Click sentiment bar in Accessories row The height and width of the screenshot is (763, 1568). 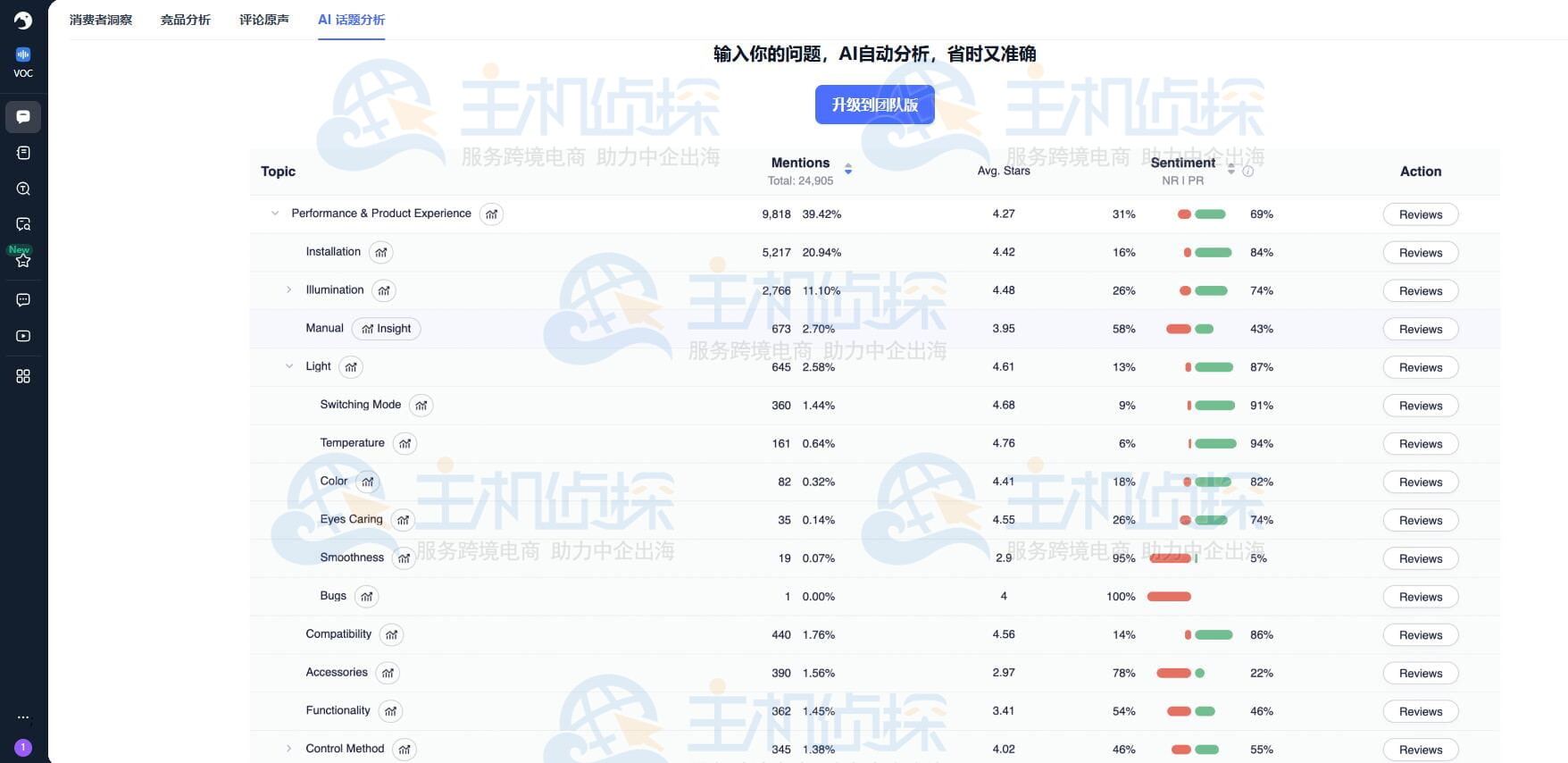[x=1180, y=674]
